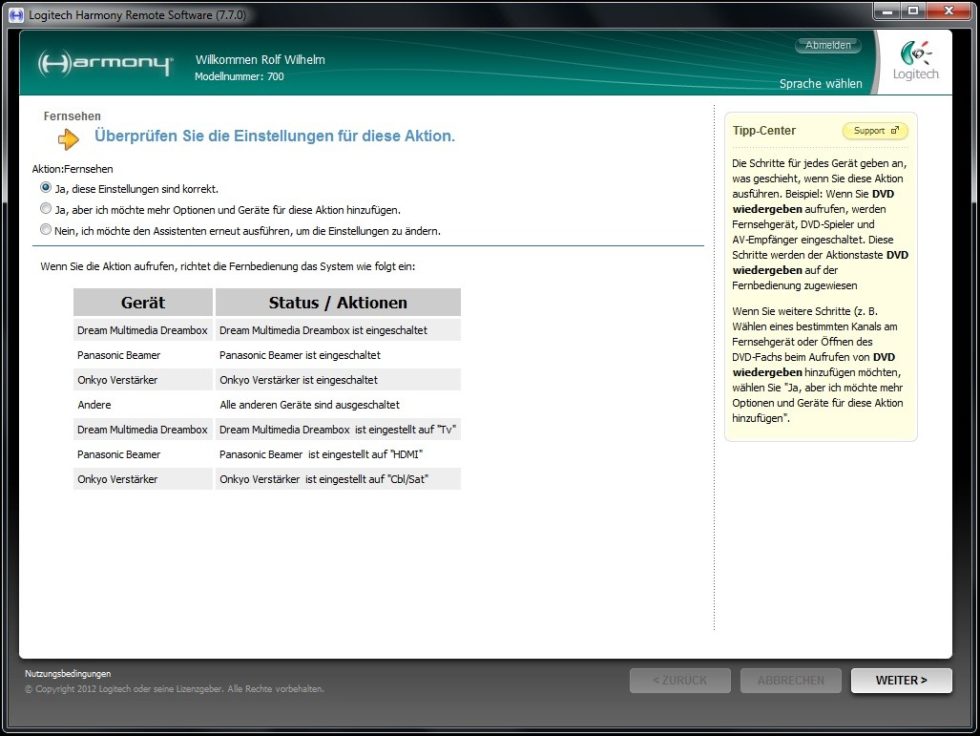
Task: Click 'Panasonic Beamer ist eingeschaltet' cell
Action: point(338,355)
